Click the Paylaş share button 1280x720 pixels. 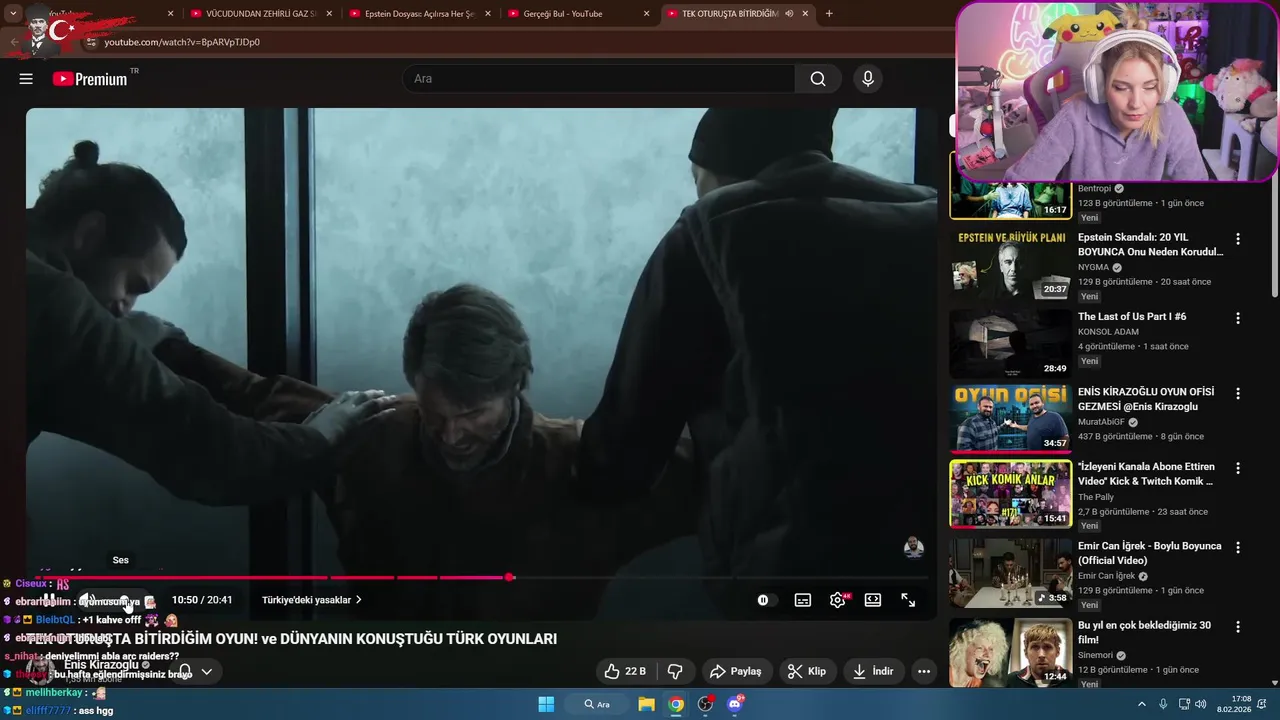[x=735, y=671]
